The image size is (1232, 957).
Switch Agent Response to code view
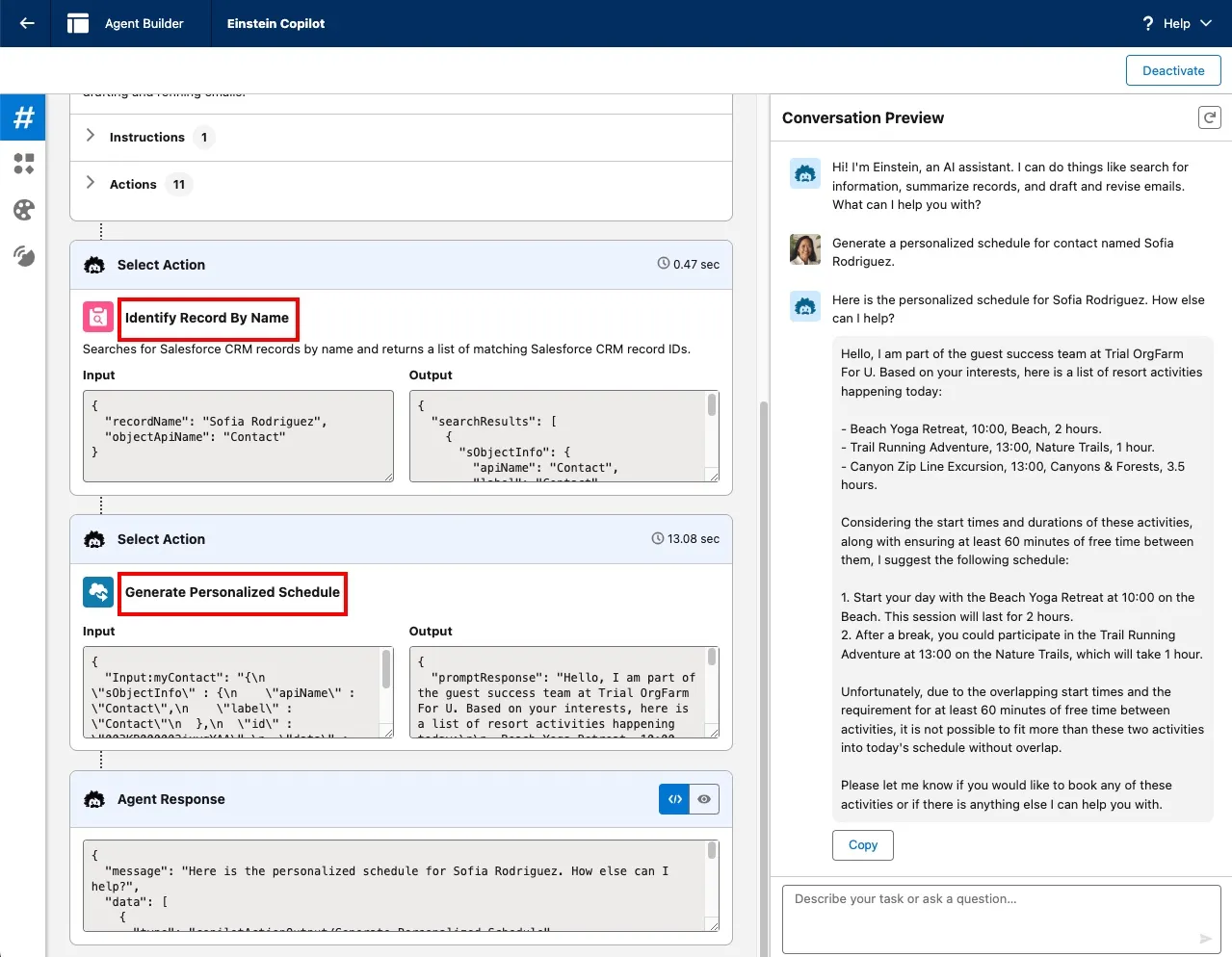coord(674,799)
